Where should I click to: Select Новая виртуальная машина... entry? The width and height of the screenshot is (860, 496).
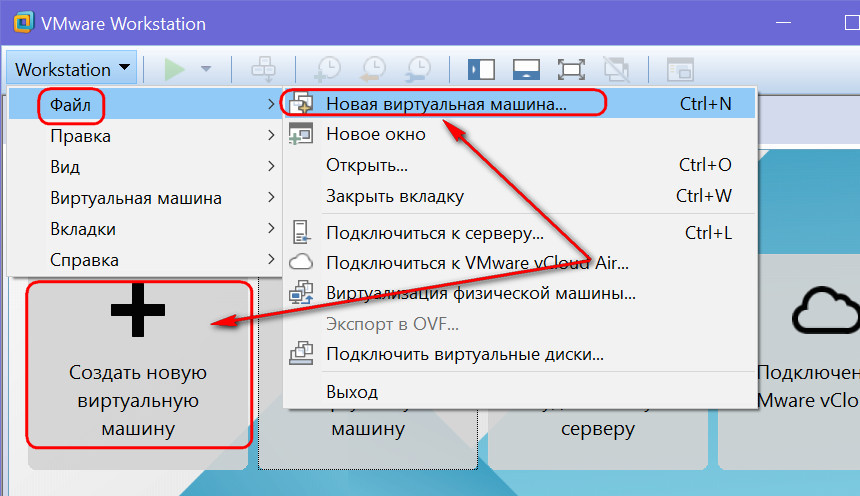pos(519,103)
